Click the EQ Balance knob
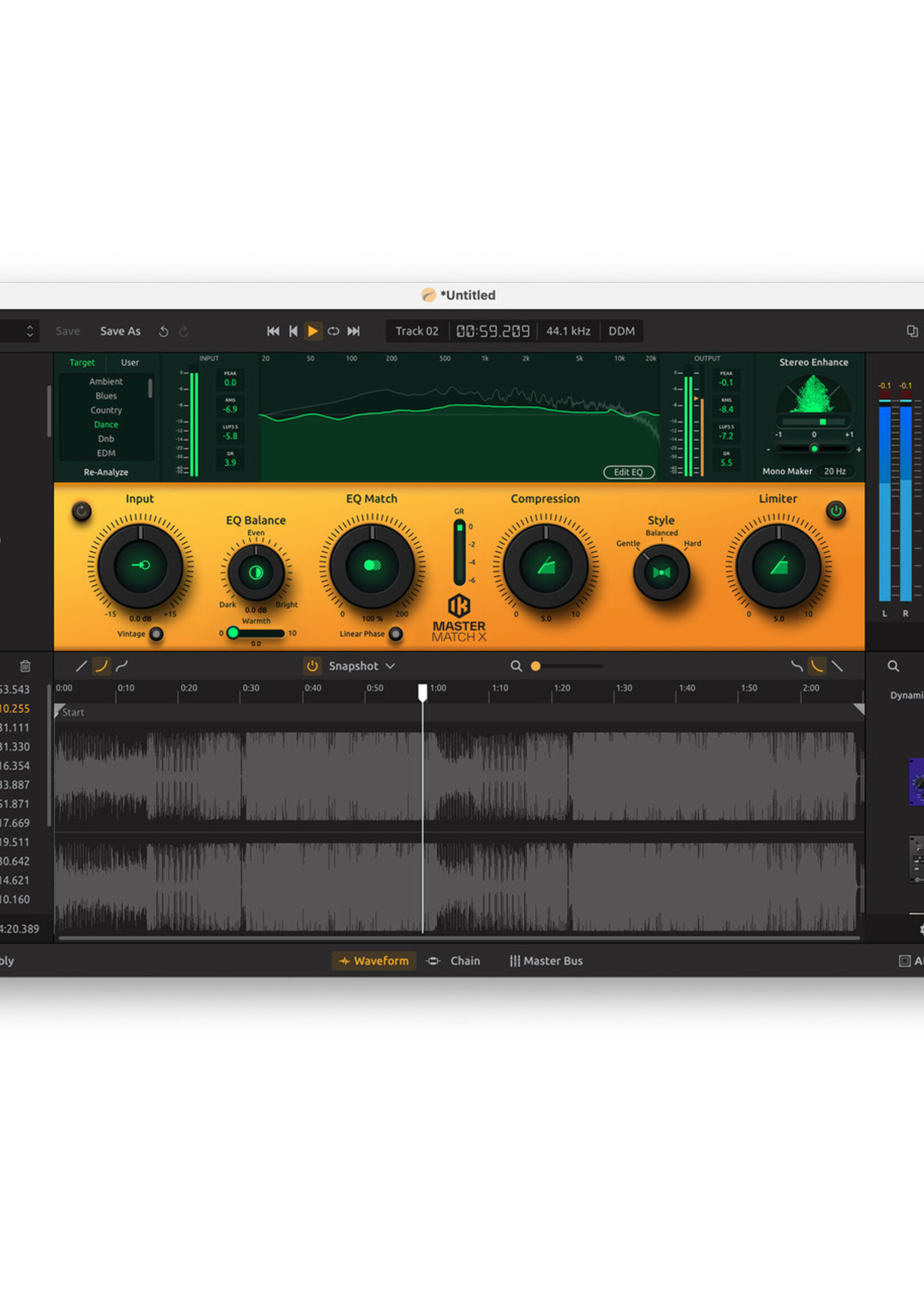The image size is (924, 1294). [256, 572]
